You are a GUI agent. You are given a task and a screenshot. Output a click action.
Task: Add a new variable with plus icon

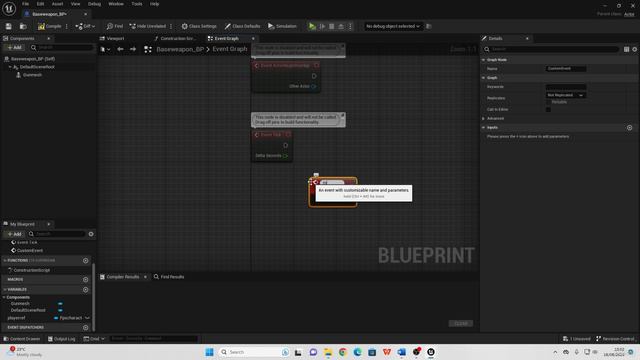click(85, 290)
